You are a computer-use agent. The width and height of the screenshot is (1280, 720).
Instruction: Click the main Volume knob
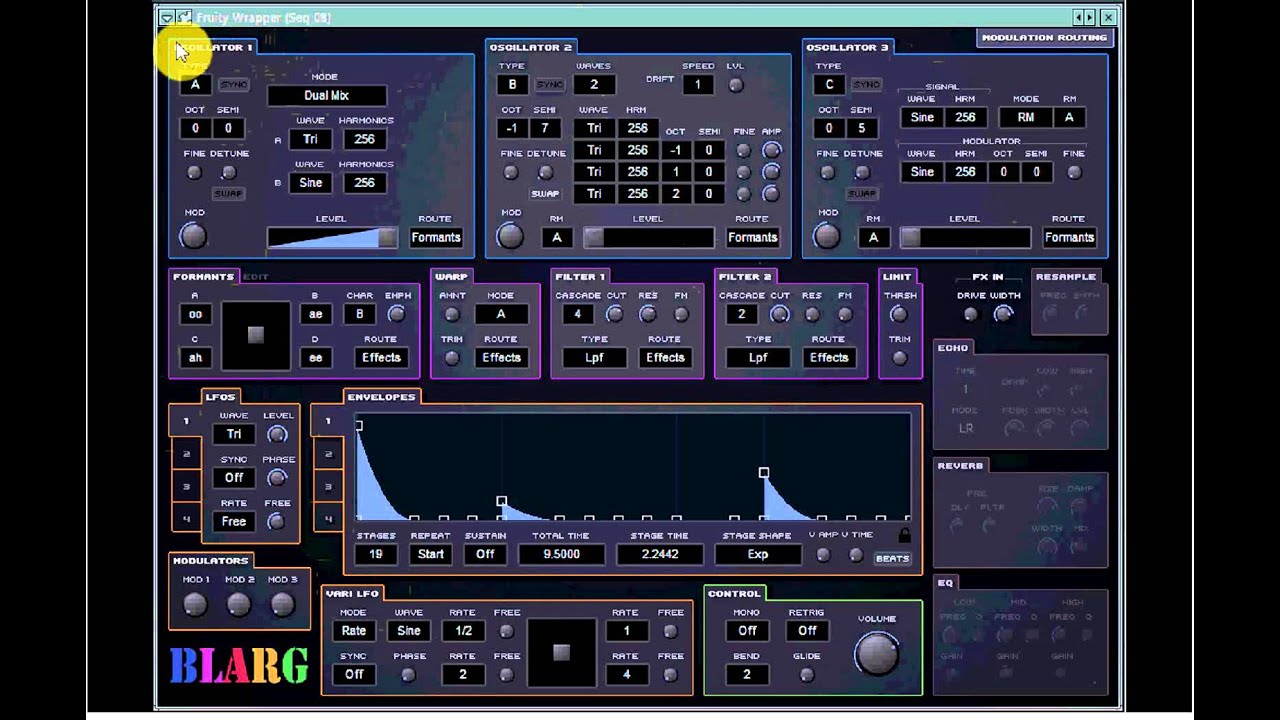[877, 653]
